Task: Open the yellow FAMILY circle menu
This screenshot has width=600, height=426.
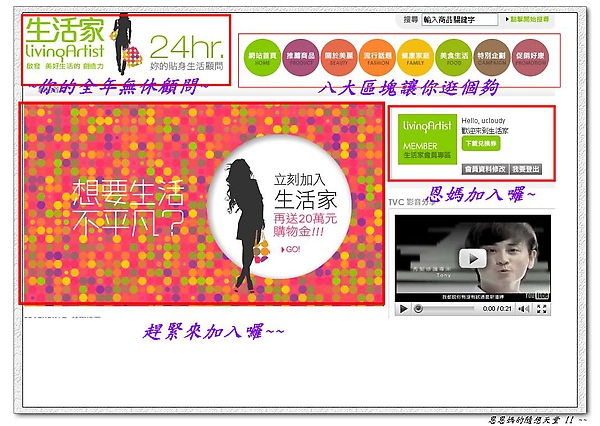Action: pos(416,58)
